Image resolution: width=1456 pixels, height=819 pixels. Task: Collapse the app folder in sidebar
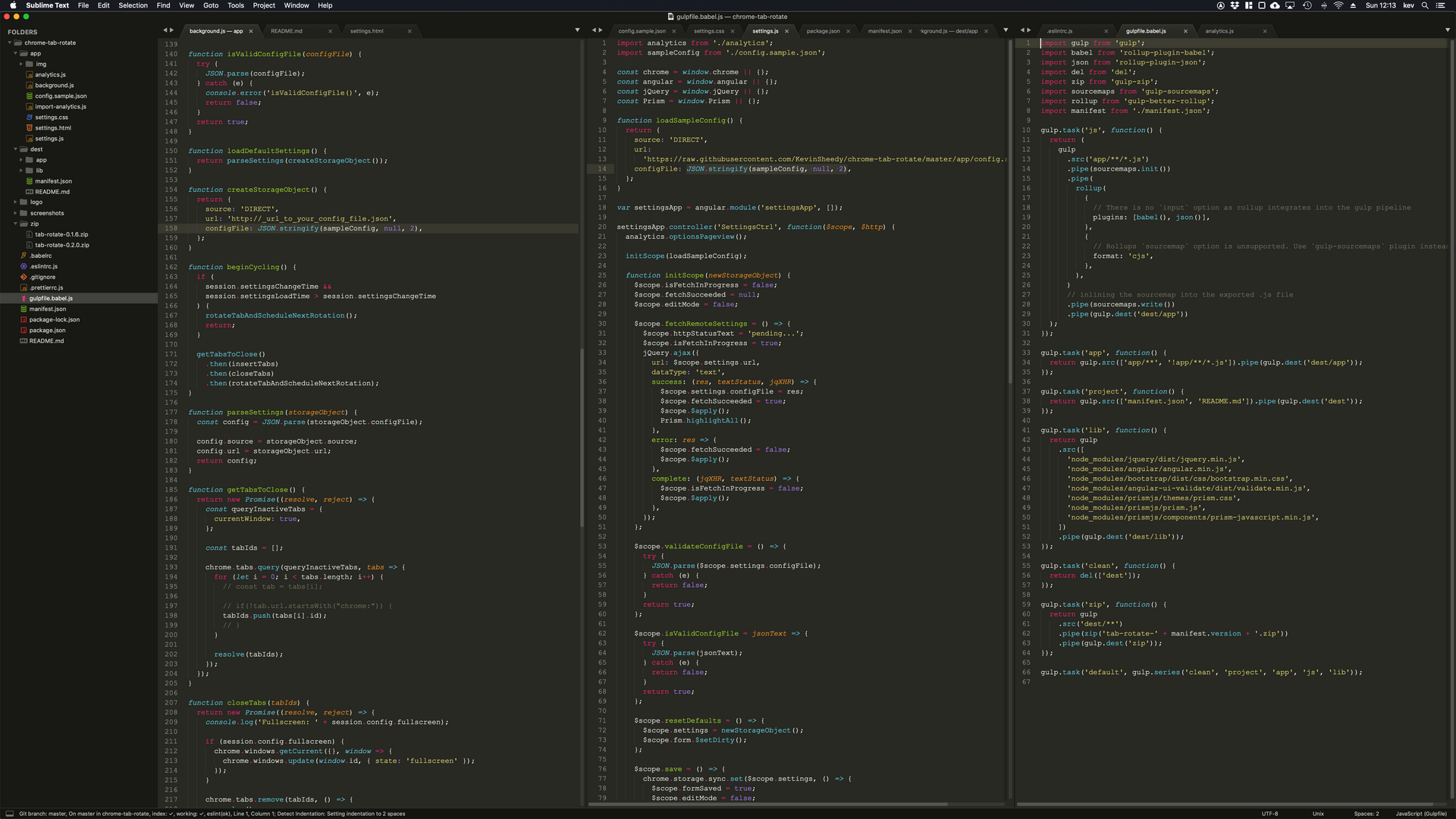click(x=15, y=54)
